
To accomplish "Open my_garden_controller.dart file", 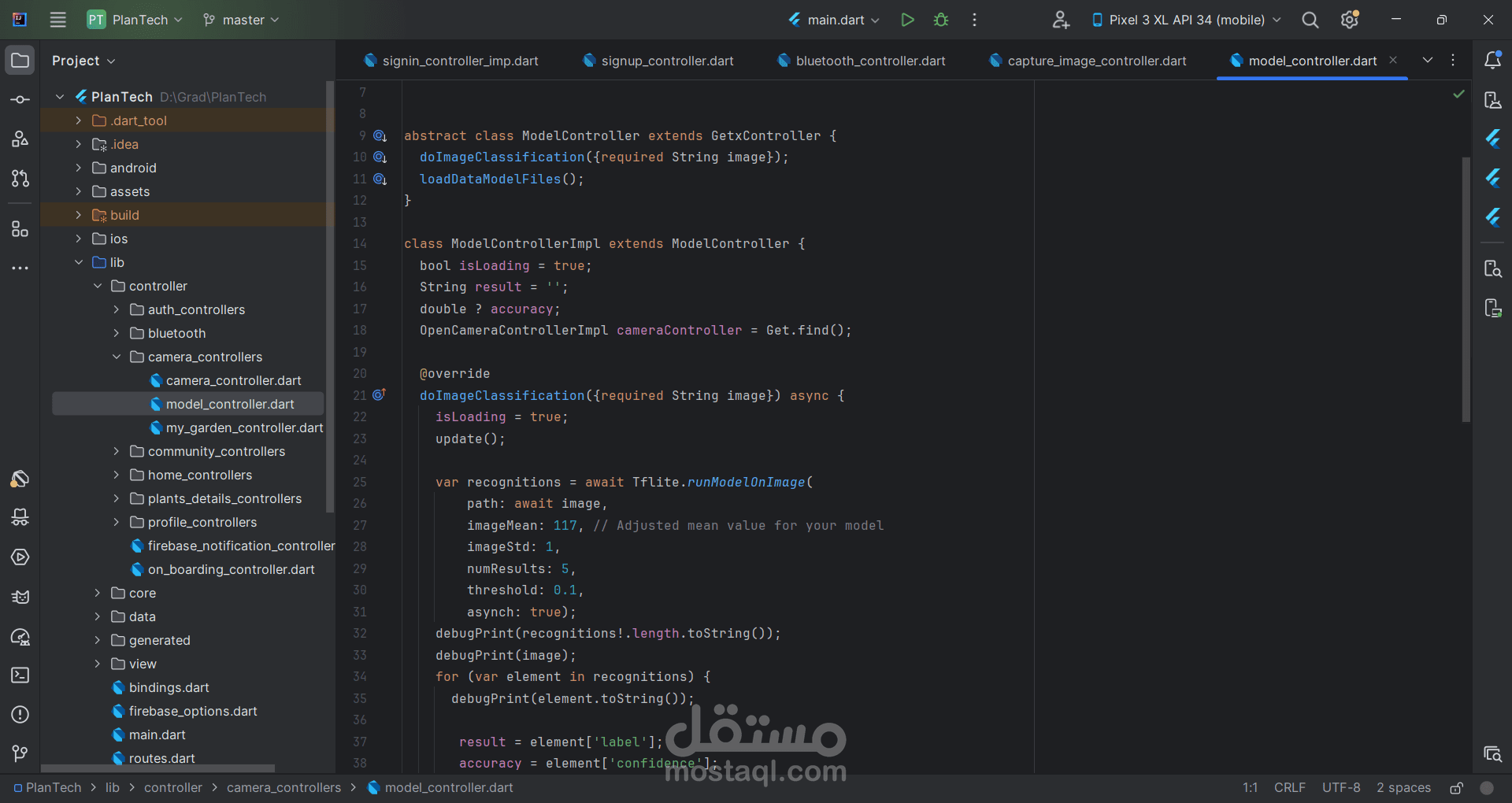I will [x=236, y=427].
